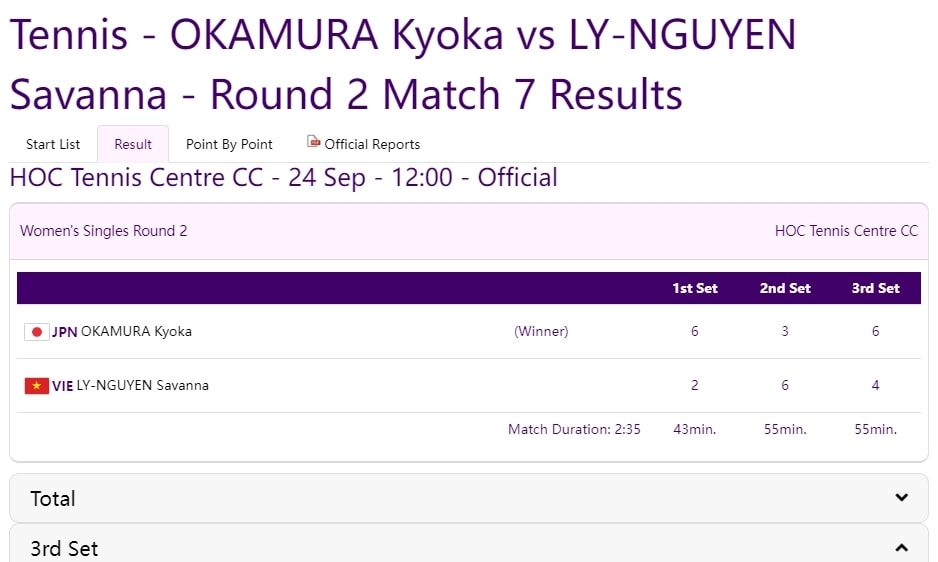Click the Women's Singles Round 2 label

(x=103, y=231)
